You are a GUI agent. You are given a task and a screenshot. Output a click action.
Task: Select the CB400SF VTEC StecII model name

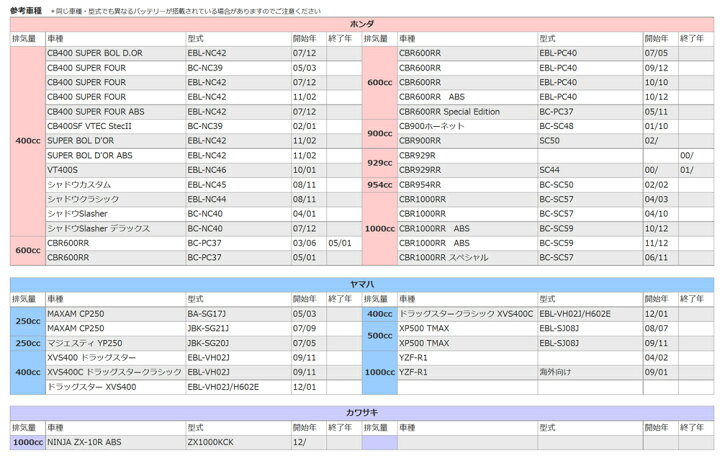point(89,126)
